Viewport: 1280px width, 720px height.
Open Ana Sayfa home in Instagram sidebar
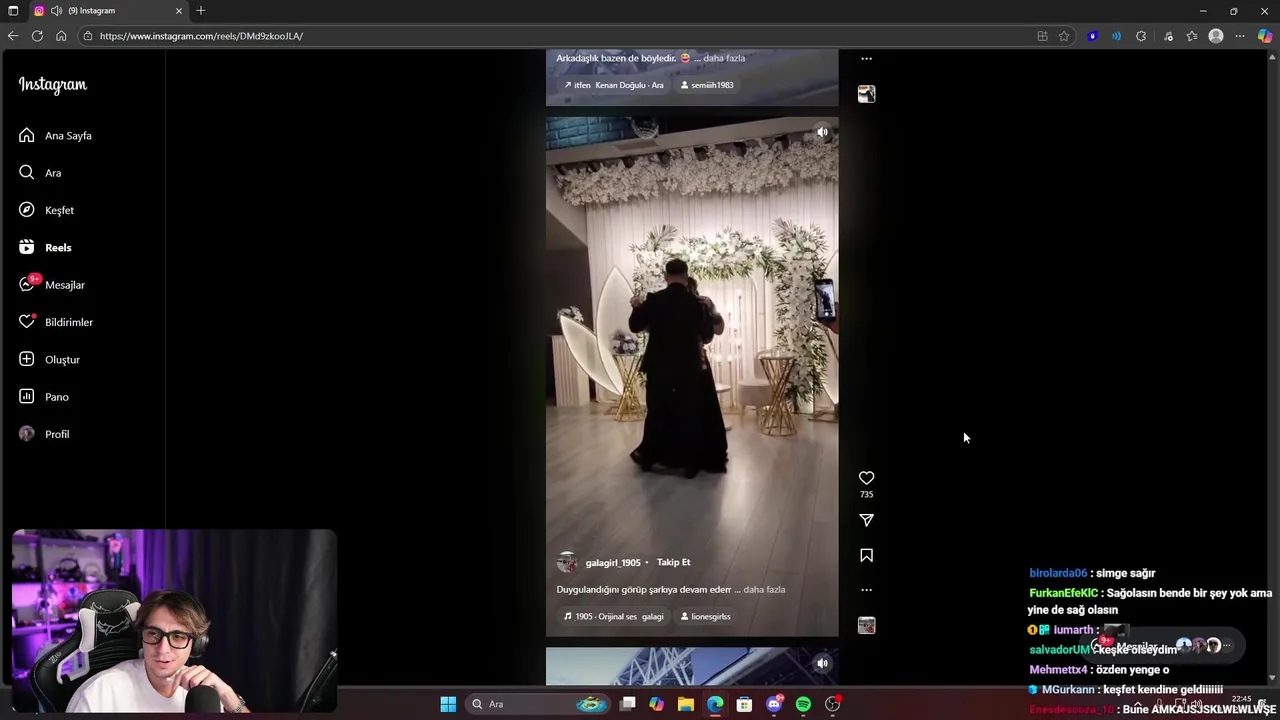click(56, 135)
